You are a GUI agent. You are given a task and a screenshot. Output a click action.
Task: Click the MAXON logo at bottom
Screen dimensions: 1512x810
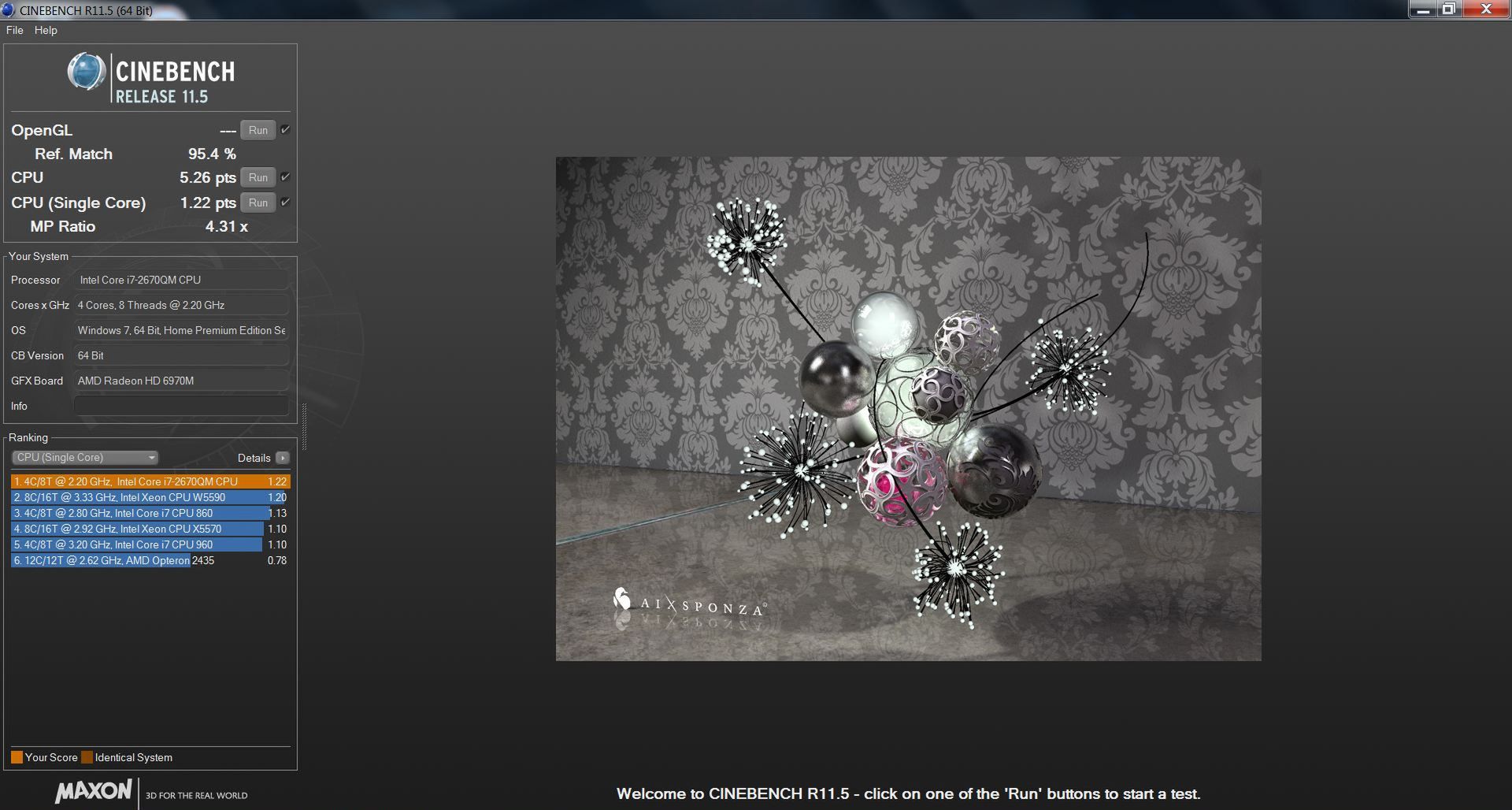pos(94,792)
